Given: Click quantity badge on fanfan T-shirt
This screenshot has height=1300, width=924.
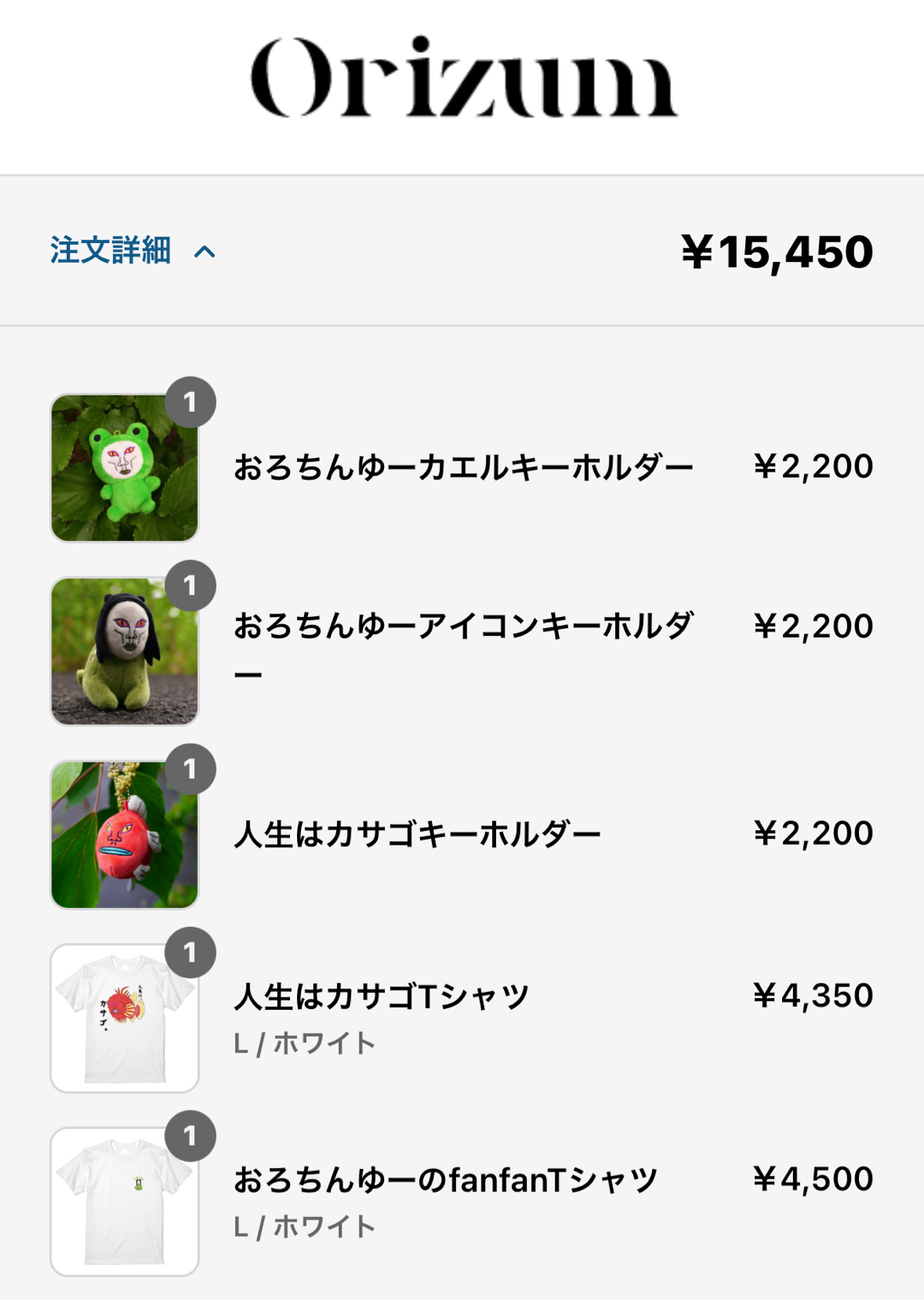Looking at the screenshot, I should pos(190,1137).
